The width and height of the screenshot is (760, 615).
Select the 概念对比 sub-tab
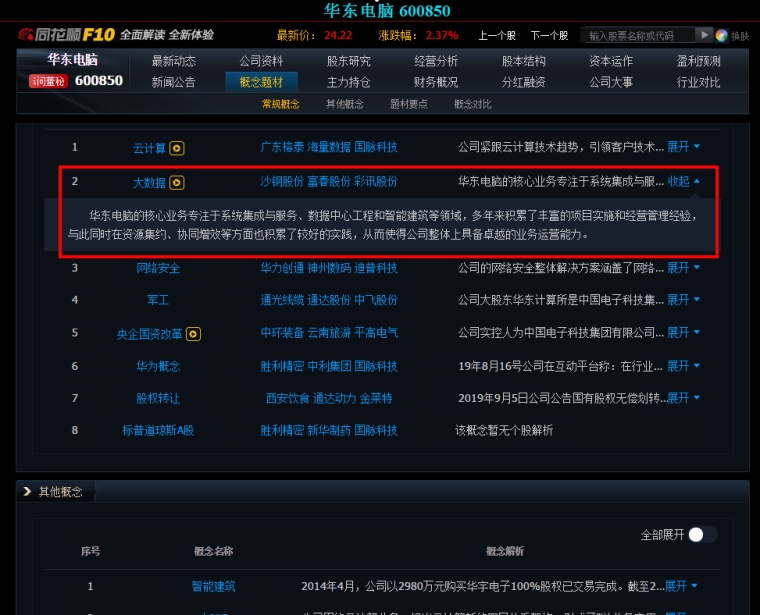(x=473, y=104)
